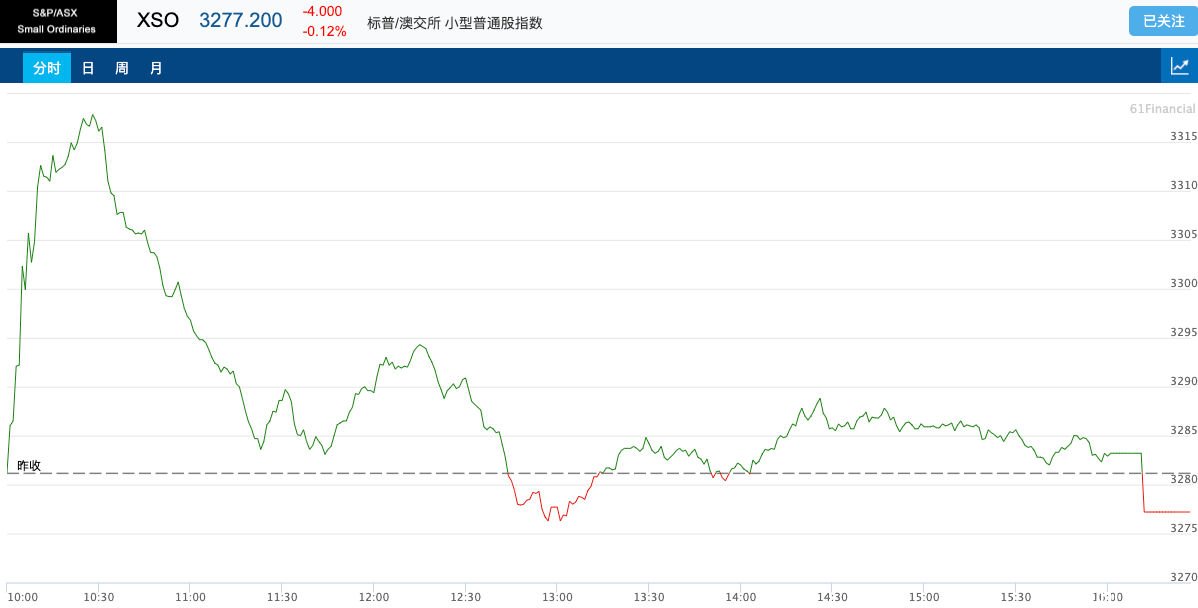Click the 11:00 time axis label
1198x608 pixels.
pyautogui.click(x=190, y=597)
